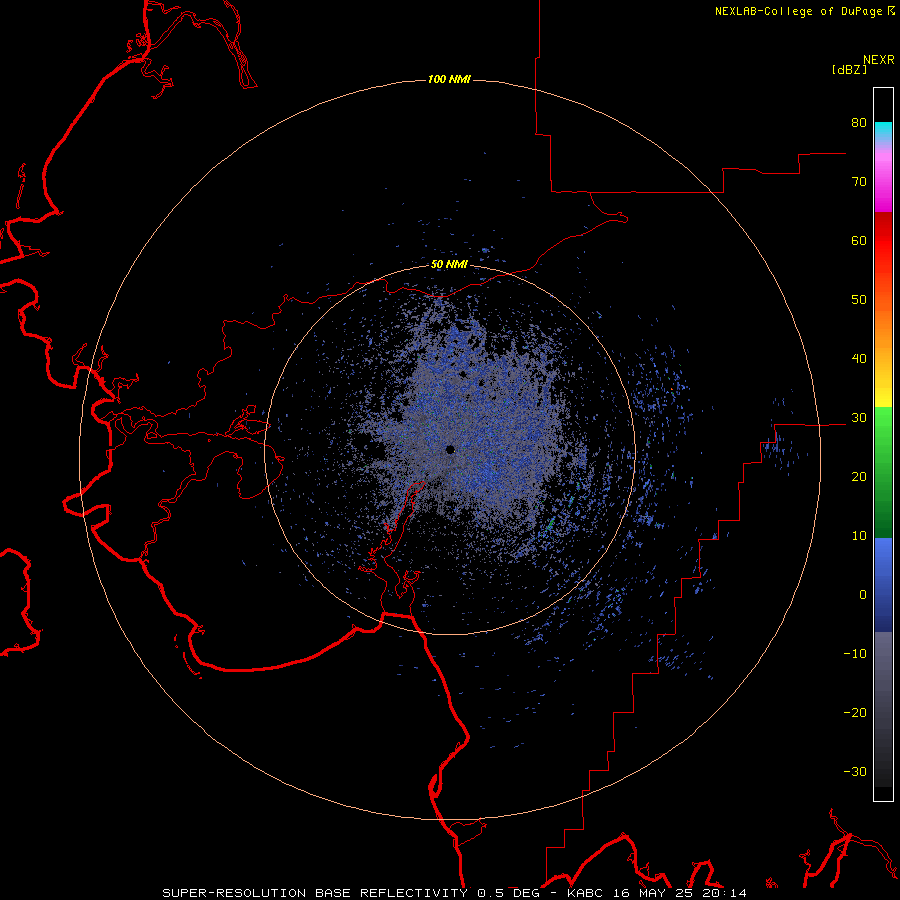Click the 60 dBZ scale value
900x900 pixels.
859,240
